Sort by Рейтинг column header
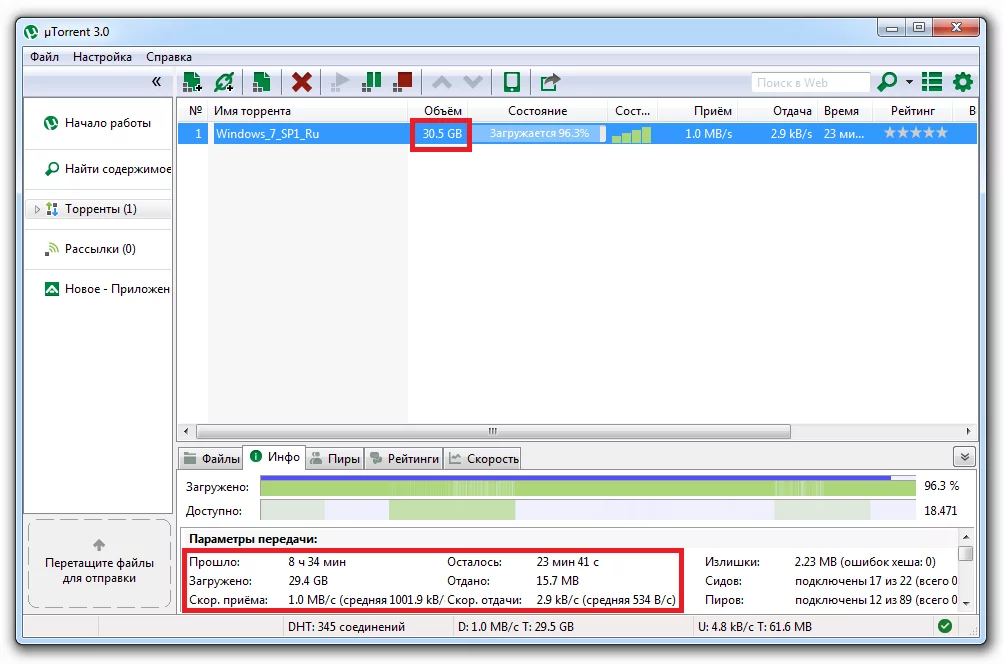This screenshot has height=664, width=1004. coord(912,111)
